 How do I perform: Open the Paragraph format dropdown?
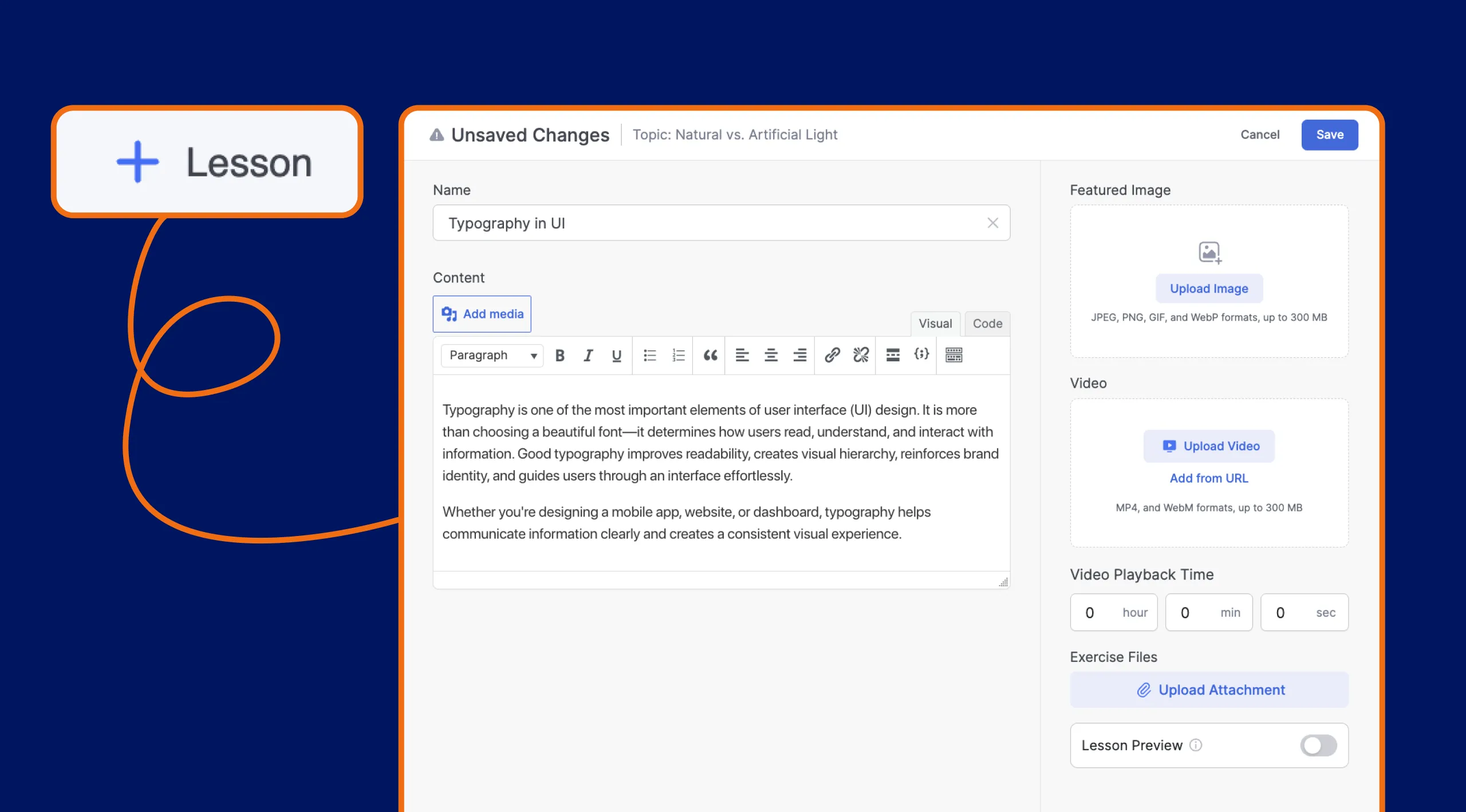point(492,356)
